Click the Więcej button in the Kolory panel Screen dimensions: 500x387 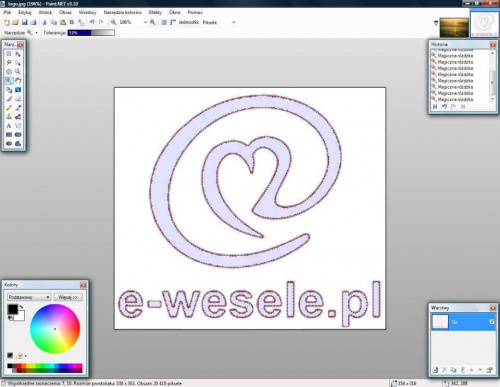point(68,297)
